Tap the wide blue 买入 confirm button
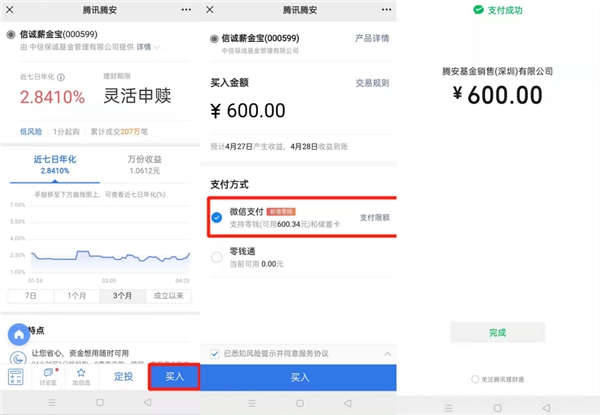The height and width of the screenshot is (415, 600). [298, 378]
